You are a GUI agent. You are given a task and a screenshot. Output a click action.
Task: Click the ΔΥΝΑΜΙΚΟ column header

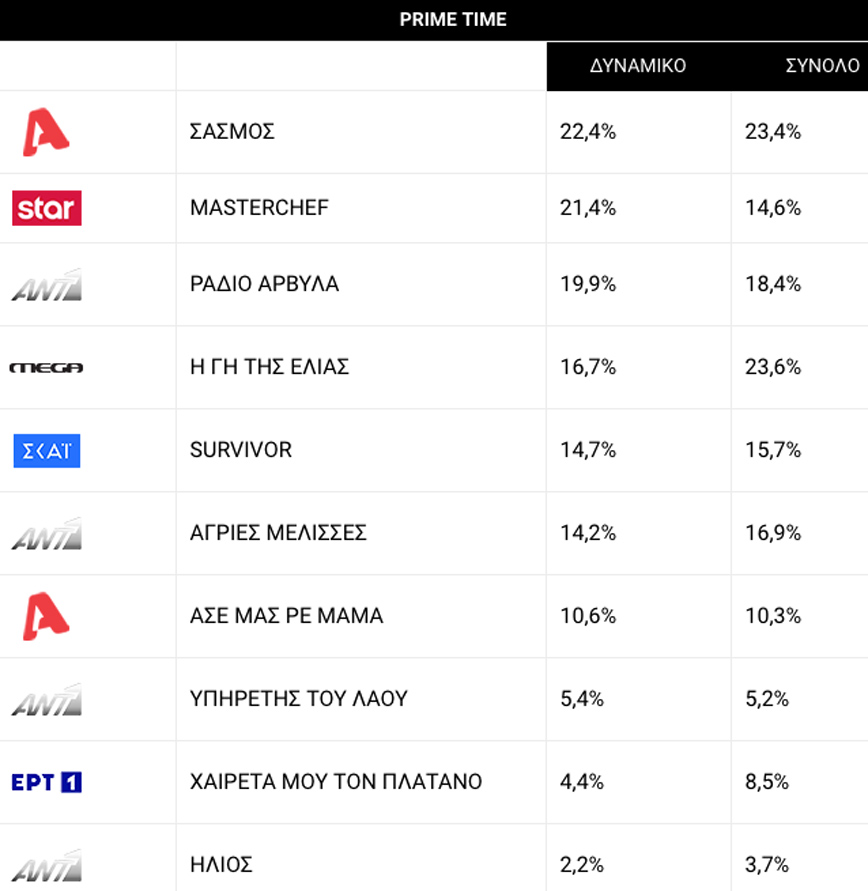click(638, 66)
